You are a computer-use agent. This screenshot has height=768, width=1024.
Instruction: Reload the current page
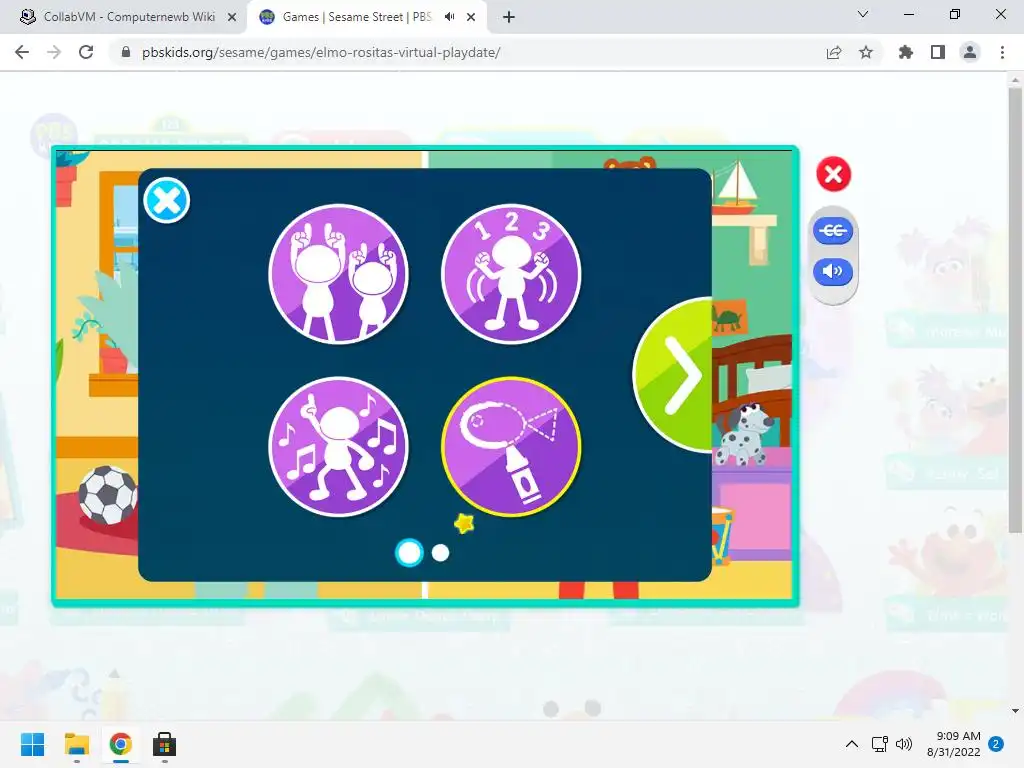pos(86,52)
